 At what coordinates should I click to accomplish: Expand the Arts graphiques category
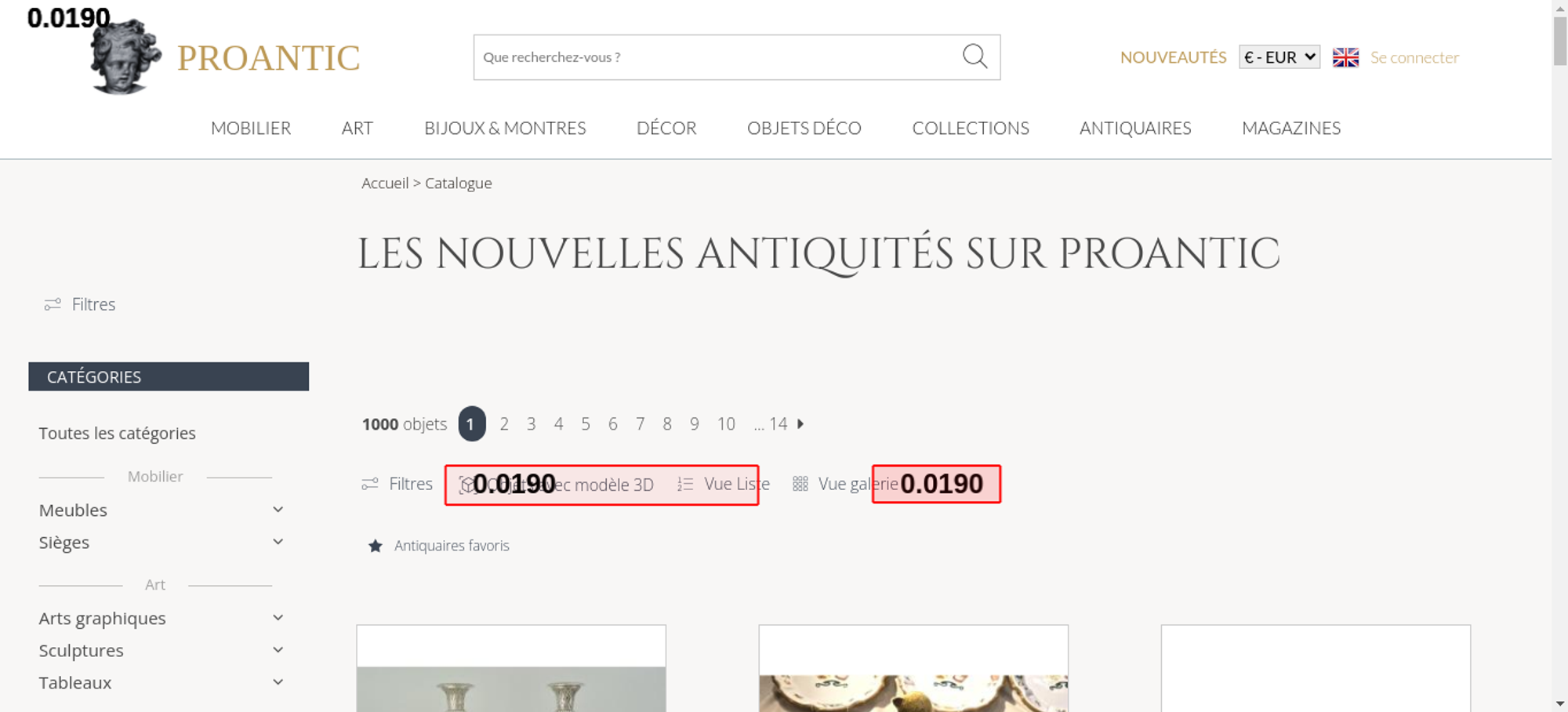click(278, 618)
